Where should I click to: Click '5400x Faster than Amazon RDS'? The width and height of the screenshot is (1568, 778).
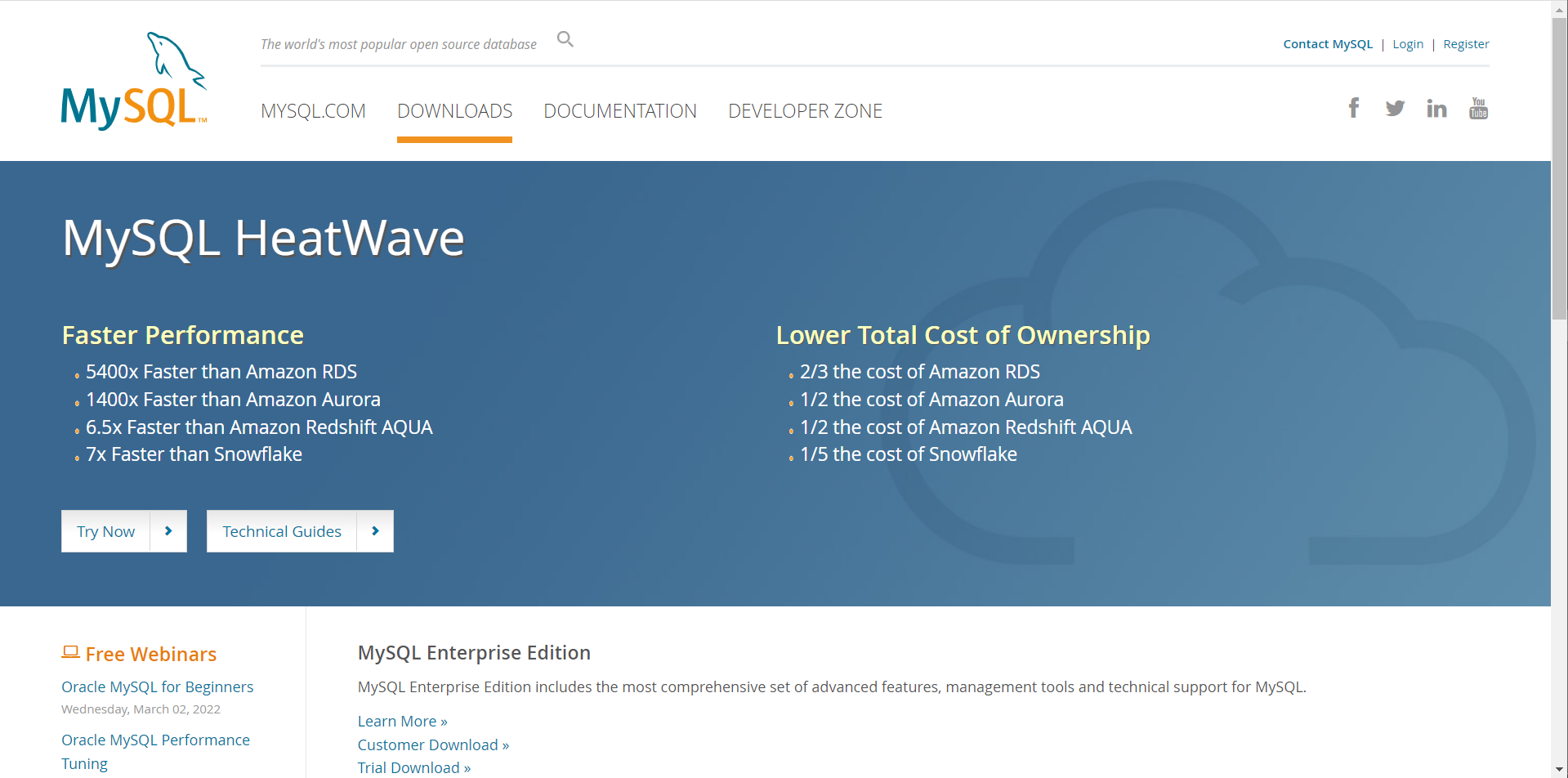pyautogui.click(x=221, y=372)
